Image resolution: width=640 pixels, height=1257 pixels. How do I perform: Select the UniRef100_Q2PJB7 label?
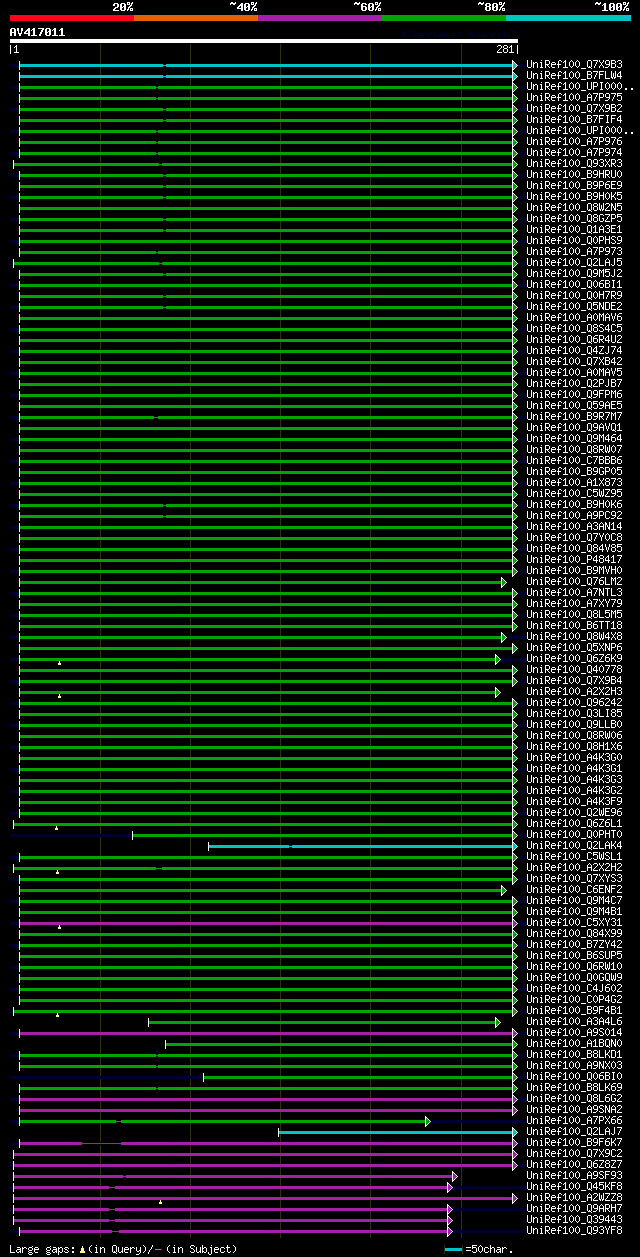point(574,384)
